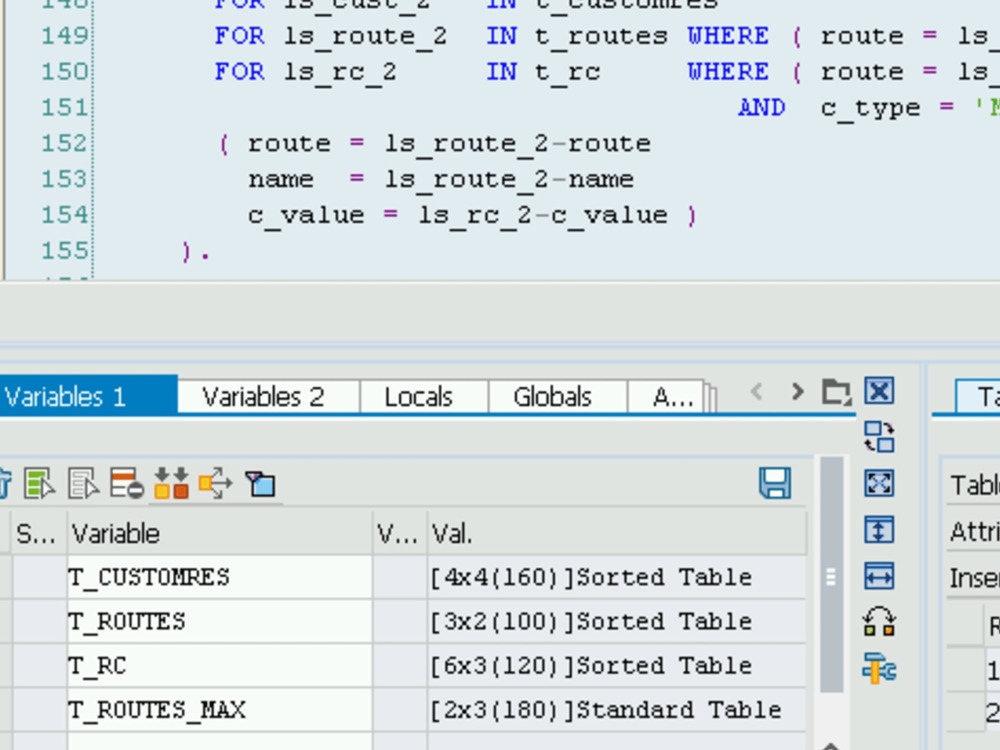The width and height of the screenshot is (1000, 750).
Task: Open the truncated A... tab
Action: point(667,397)
